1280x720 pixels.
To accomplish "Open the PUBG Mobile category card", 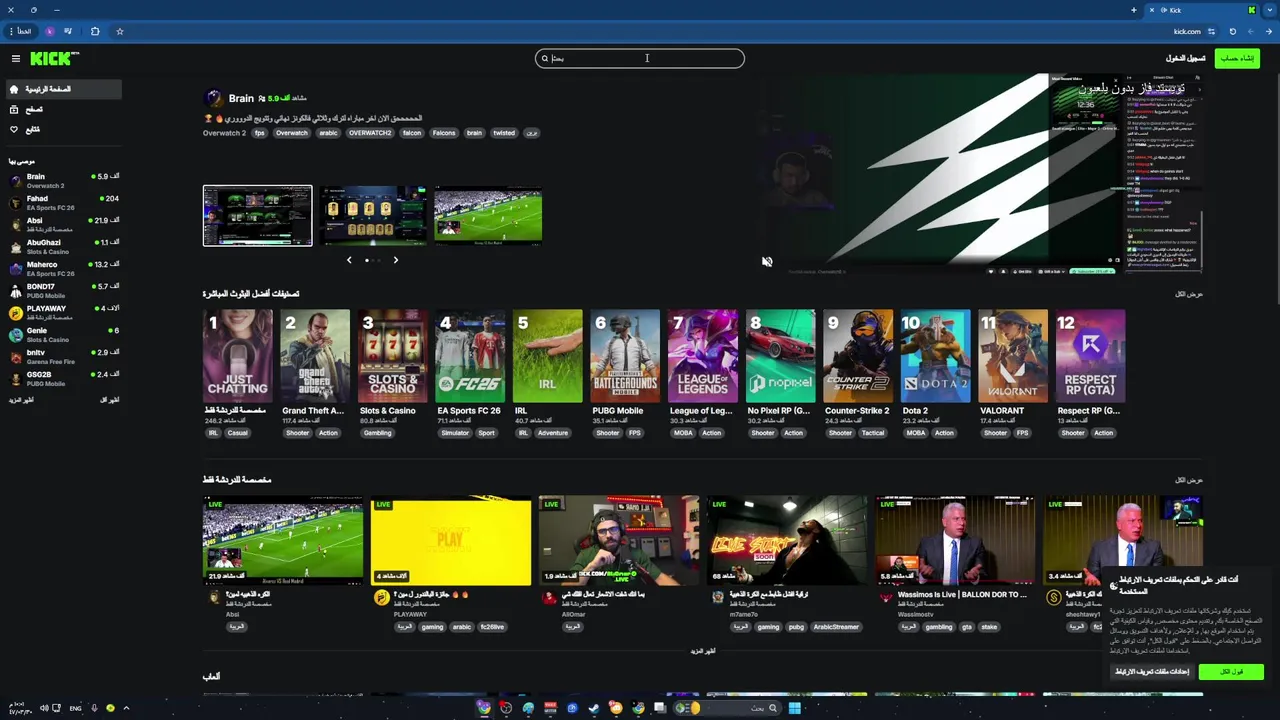I will click(625, 356).
